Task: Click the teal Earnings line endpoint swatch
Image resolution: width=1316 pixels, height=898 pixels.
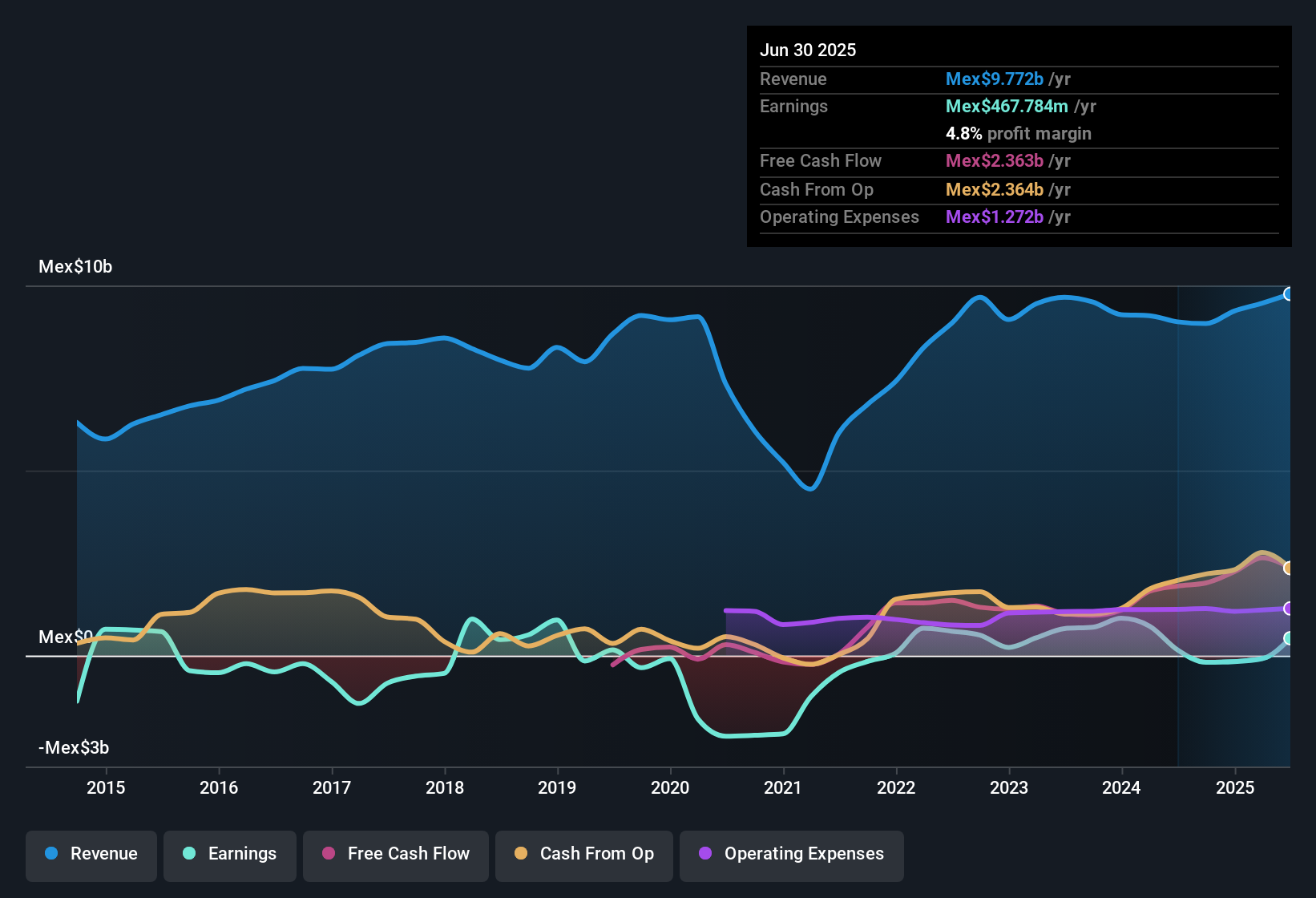Action: [x=1289, y=639]
